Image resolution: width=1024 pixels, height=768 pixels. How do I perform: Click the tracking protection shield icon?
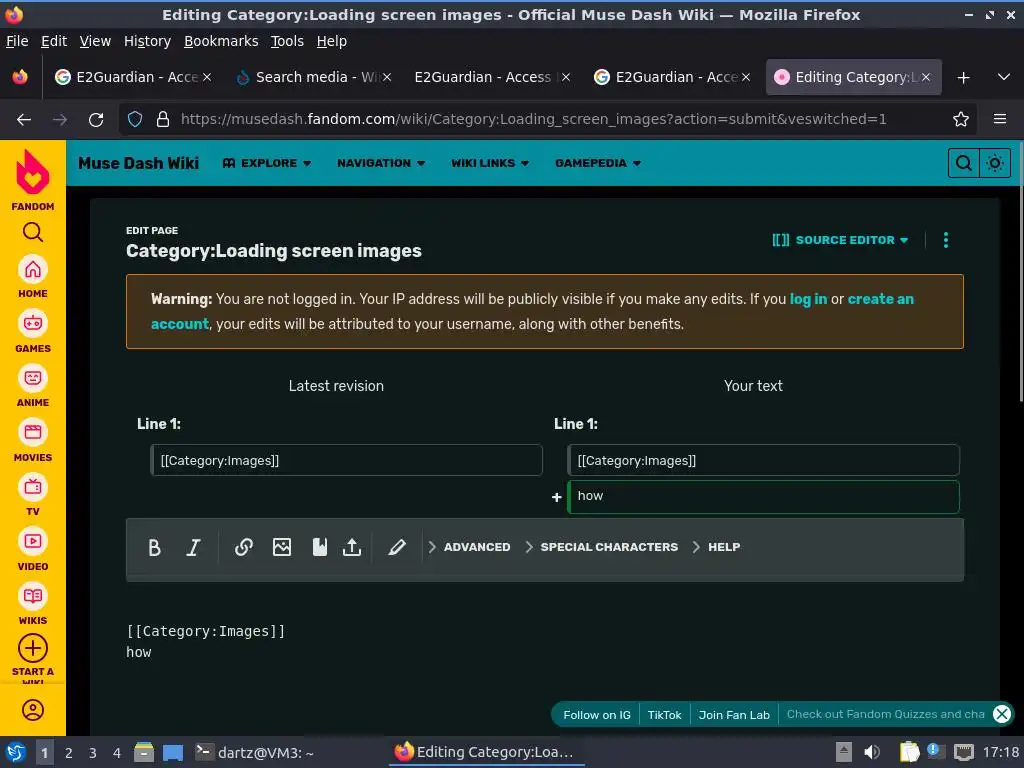tap(135, 120)
